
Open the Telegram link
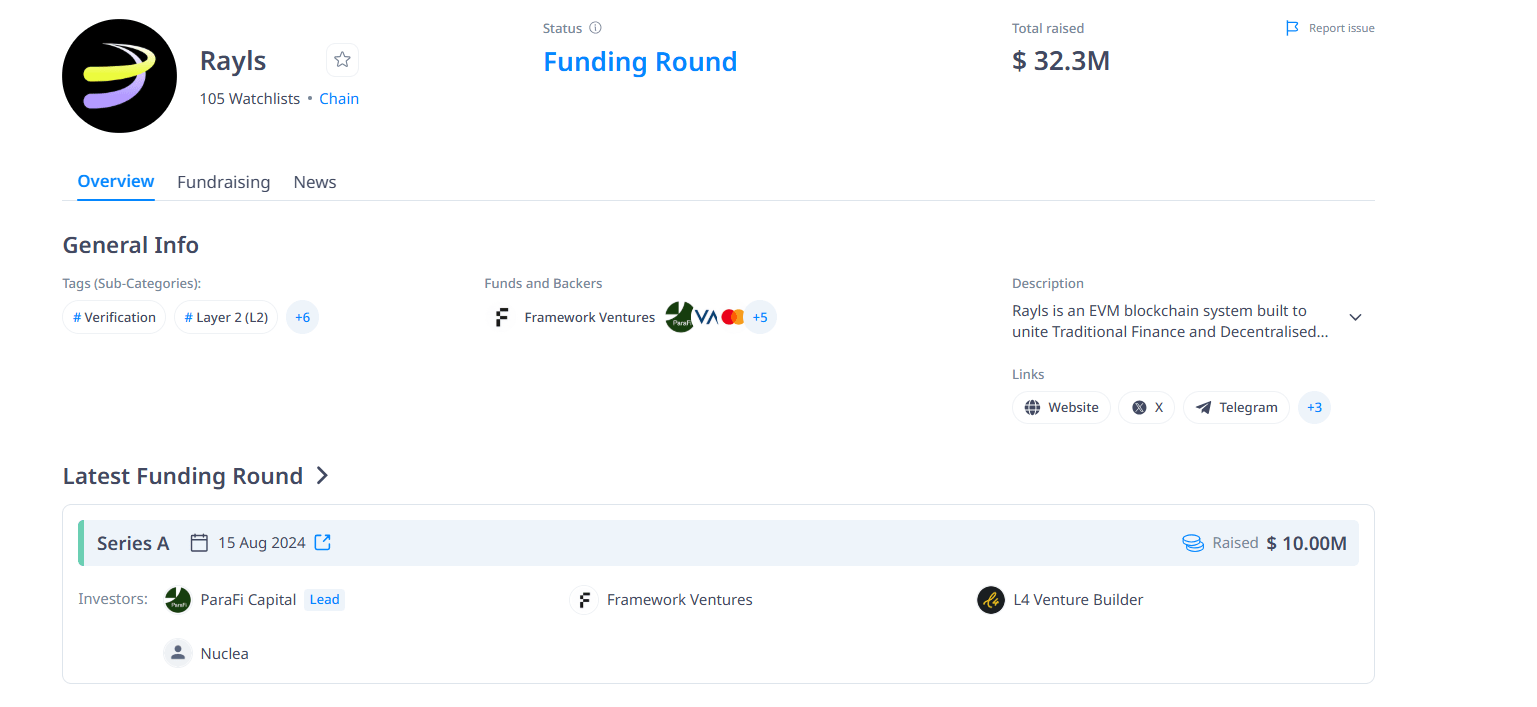pyautogui.click(x=1236, y=407)
